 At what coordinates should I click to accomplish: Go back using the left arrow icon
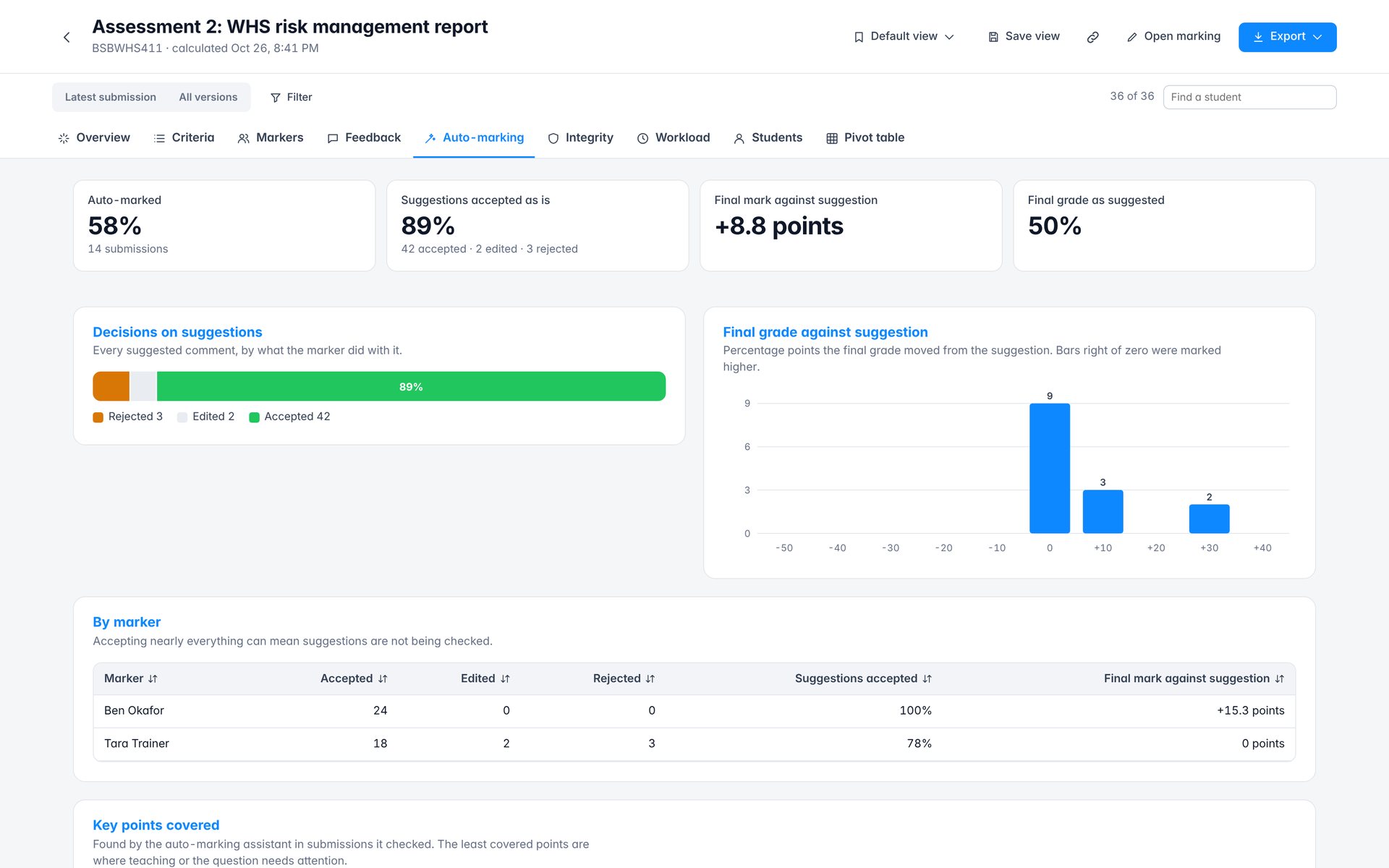67,37
